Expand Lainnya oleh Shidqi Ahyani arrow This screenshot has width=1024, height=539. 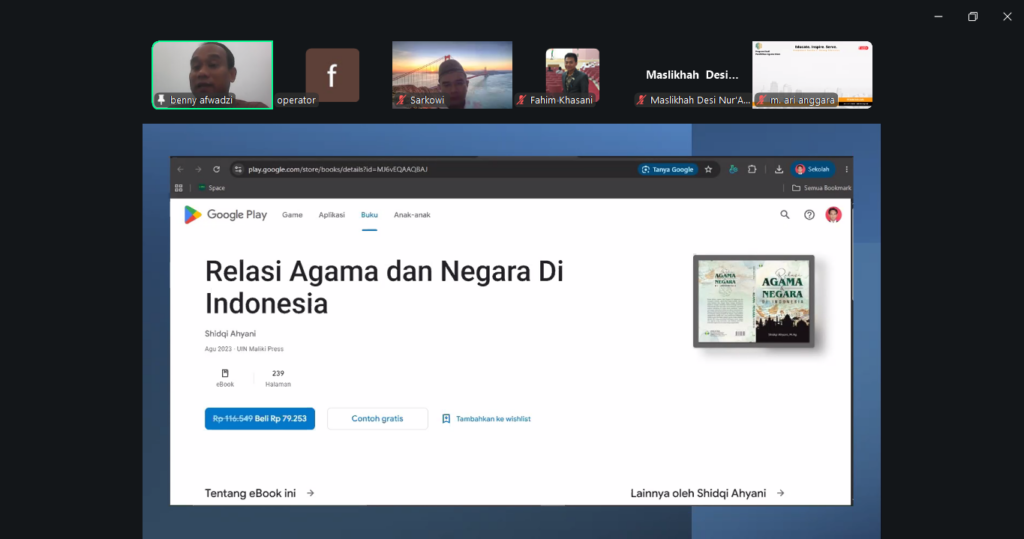coord(780,493)
